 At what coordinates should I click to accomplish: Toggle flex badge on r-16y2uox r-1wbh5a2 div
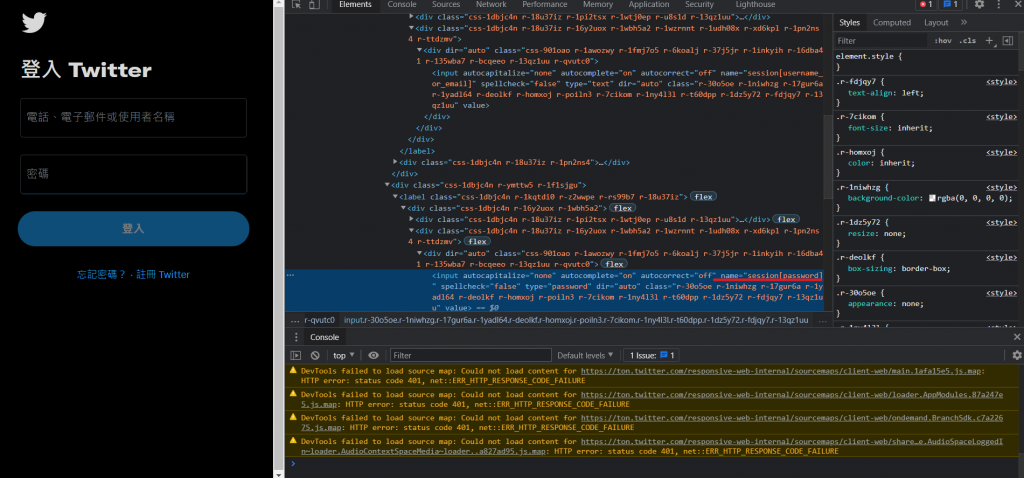coord(620,208)
